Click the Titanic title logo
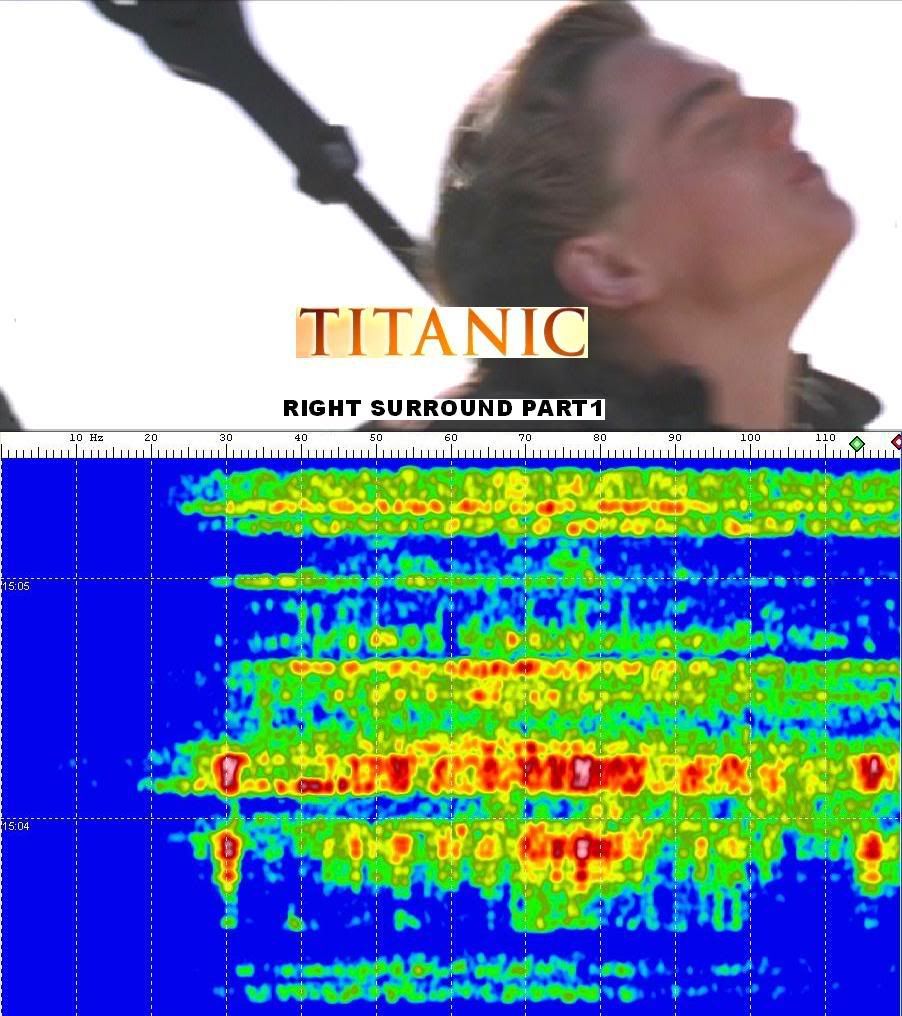 coord(441,332)
